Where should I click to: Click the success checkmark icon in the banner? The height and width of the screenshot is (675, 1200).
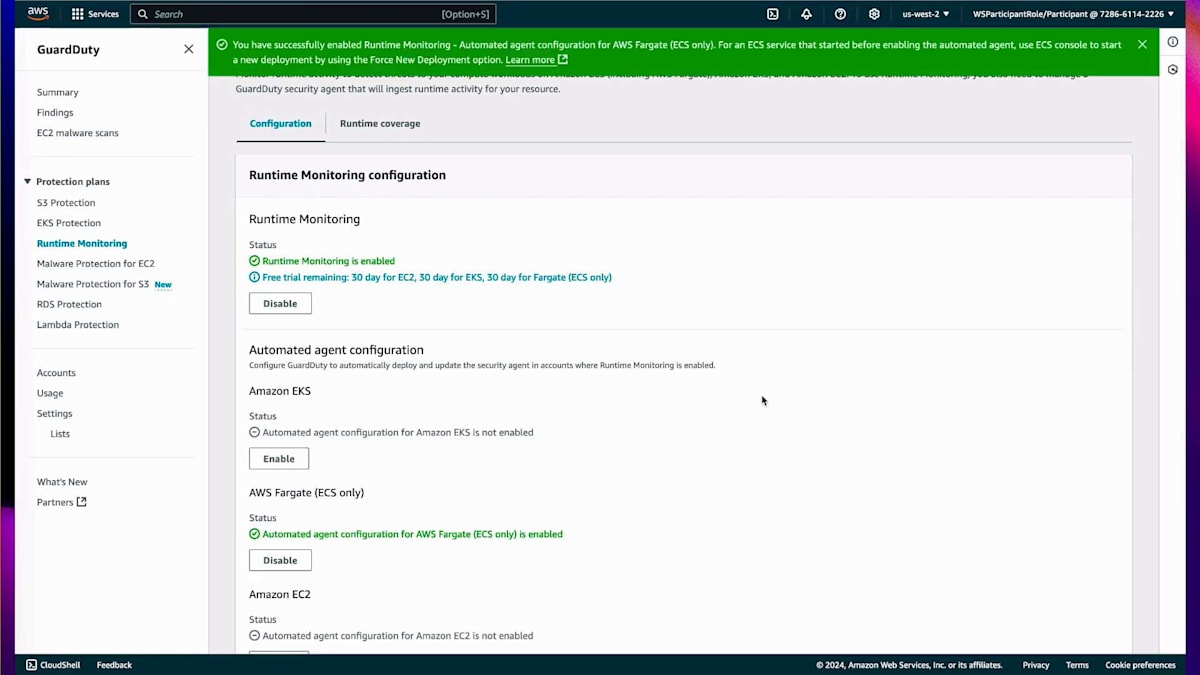(x=222, y=45)
